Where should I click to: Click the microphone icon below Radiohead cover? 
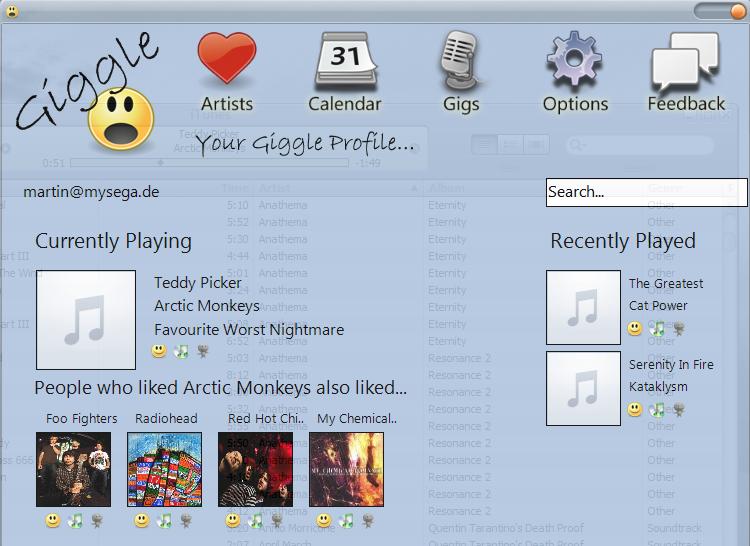pyautogui.click(x=186, y=521)
